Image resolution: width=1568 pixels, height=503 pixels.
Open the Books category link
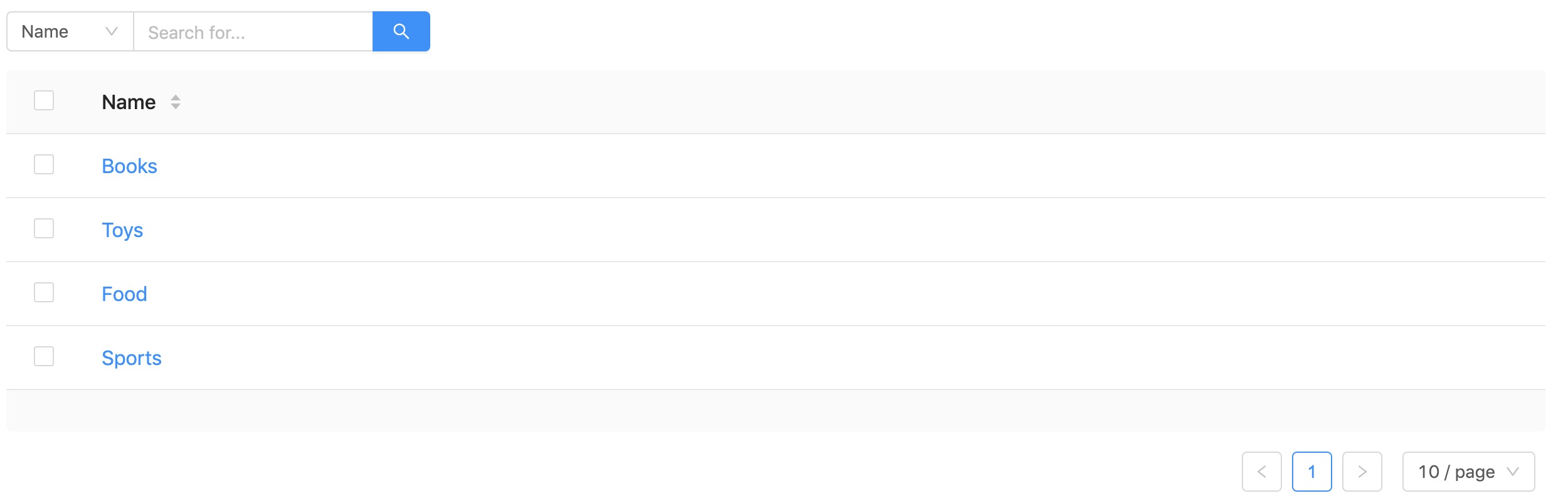coord(129,166)
